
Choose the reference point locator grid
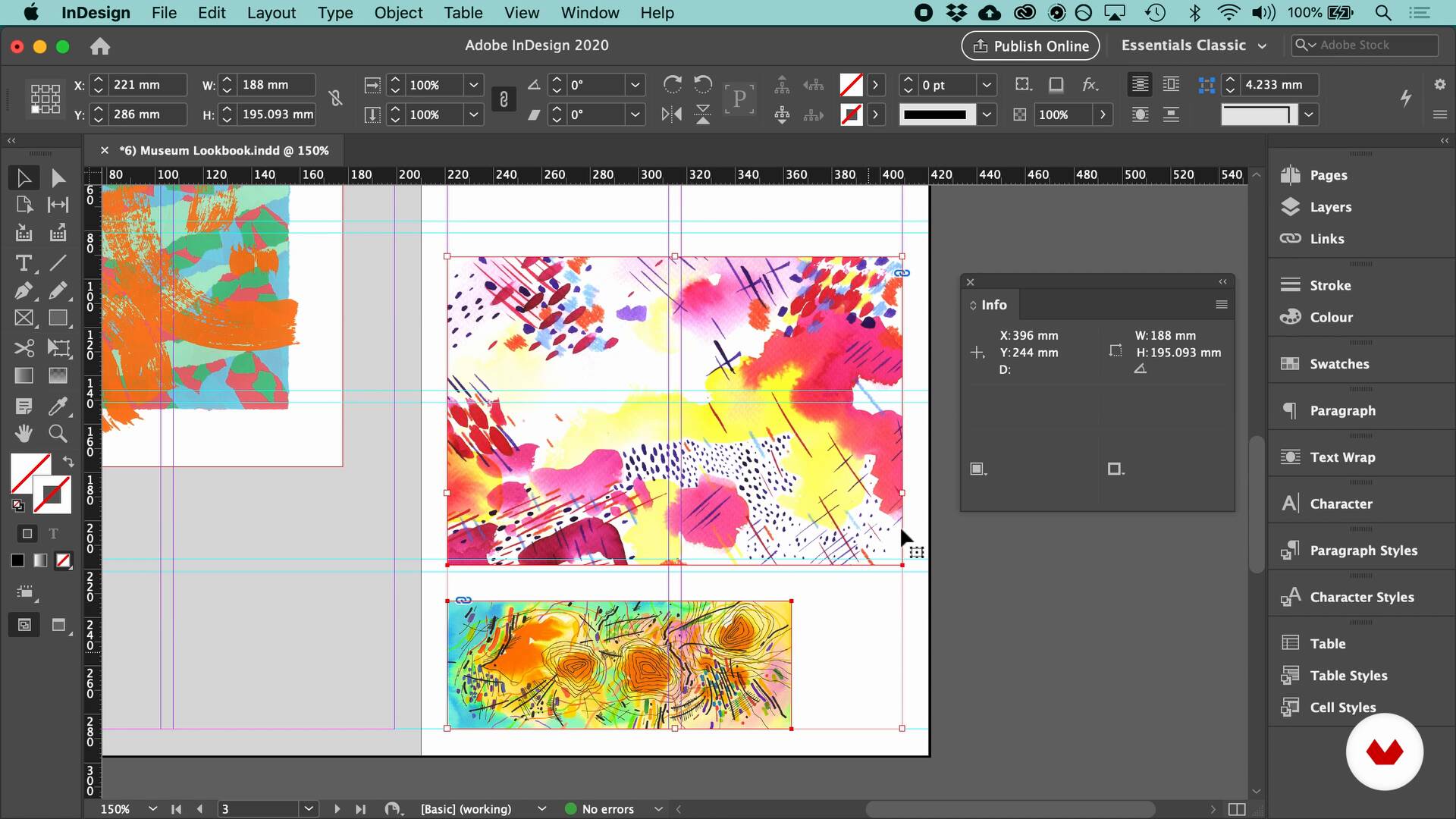[45, 99]
